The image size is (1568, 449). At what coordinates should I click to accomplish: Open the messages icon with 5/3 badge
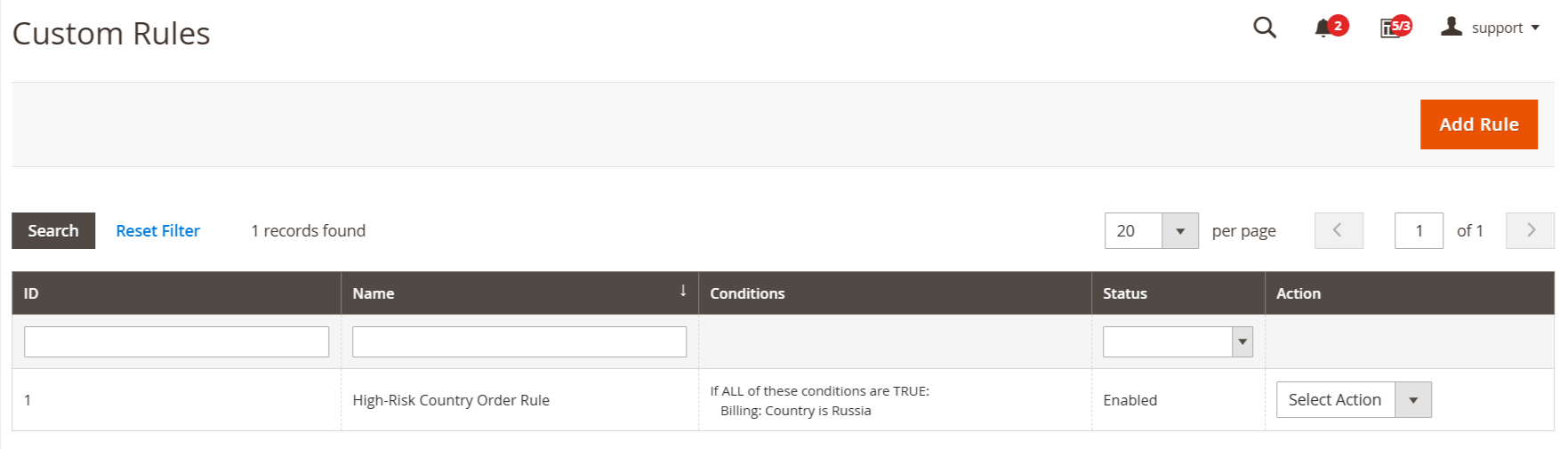1389,28
